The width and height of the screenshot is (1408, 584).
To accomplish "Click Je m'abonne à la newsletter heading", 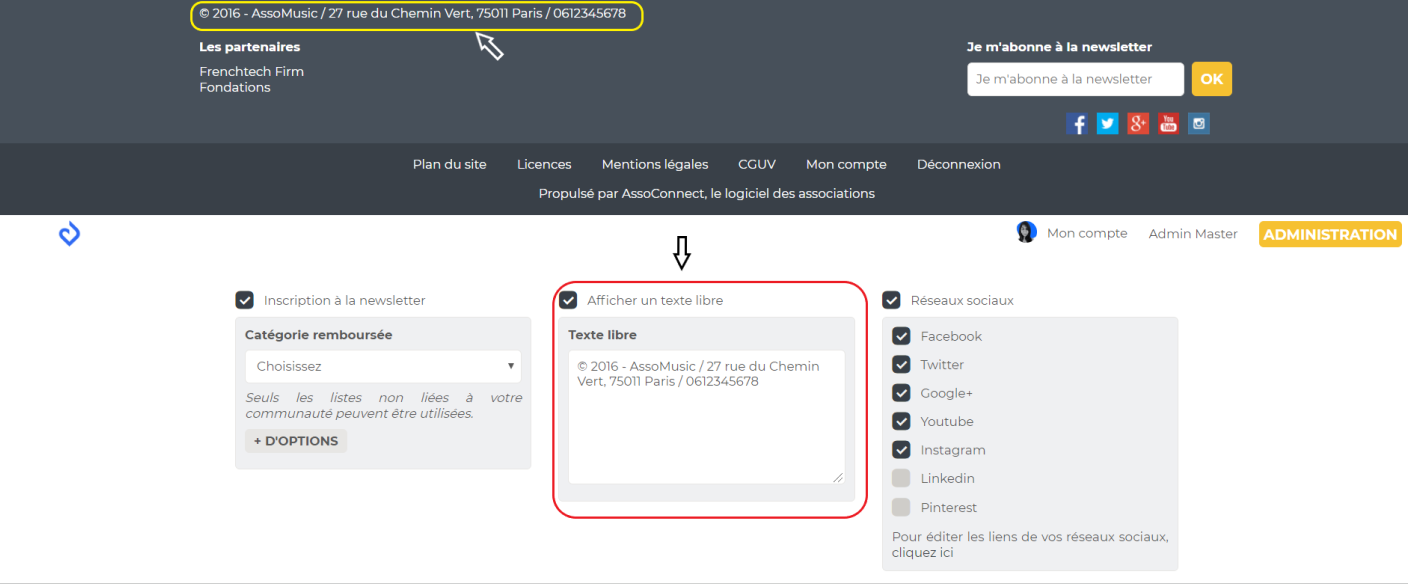I will click(x=1059, y=46).
